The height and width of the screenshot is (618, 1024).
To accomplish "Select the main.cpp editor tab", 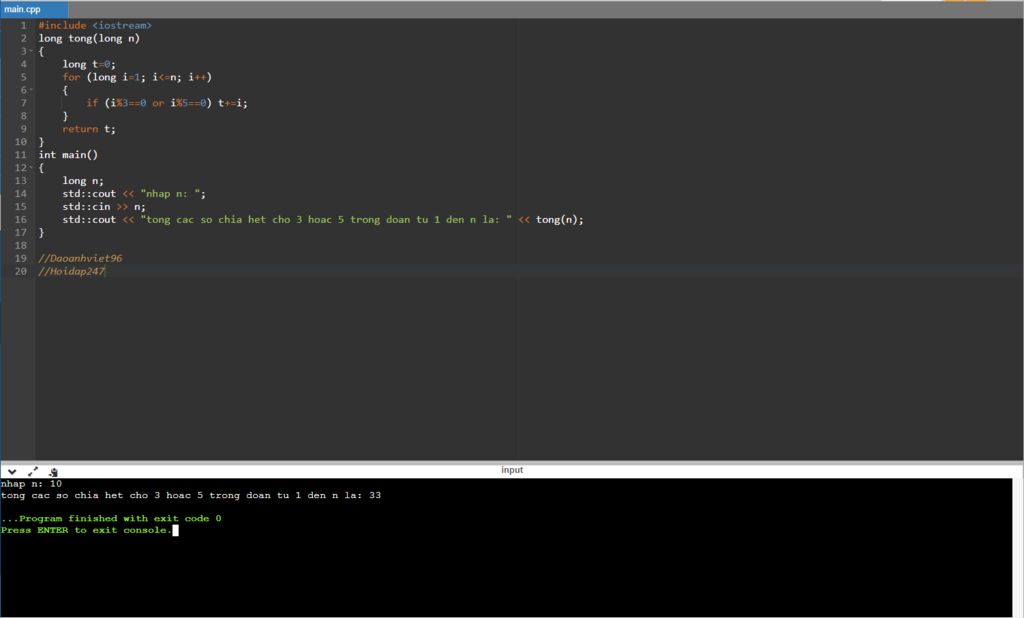I will (x=34, y=9).
